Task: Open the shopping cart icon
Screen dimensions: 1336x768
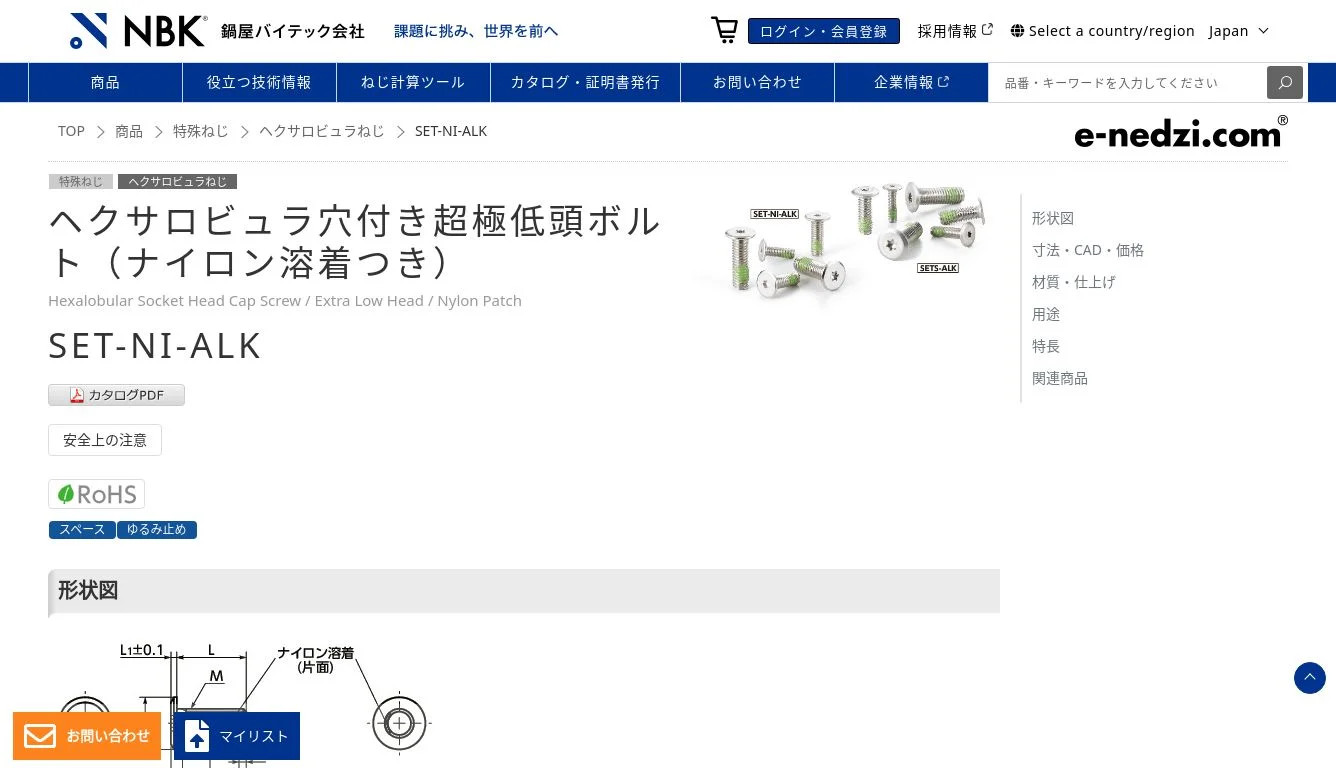Action: (x=724, y=30)
